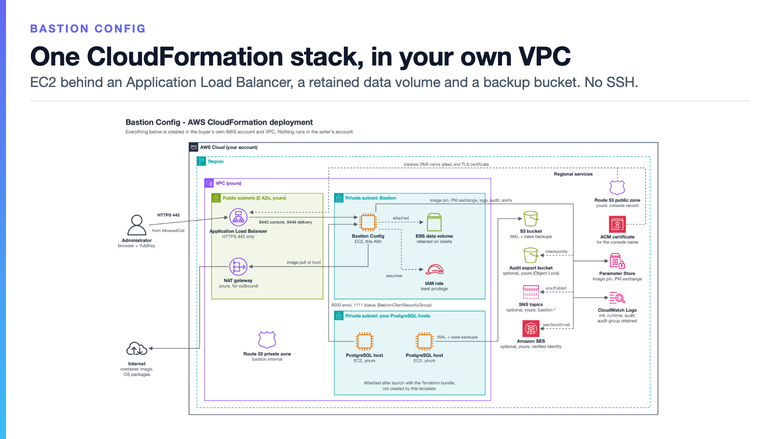Select the 'AWS CloudFormation deployment' diagram title
The height and width of the screenshot is (439, 780).
pos(219,122)
